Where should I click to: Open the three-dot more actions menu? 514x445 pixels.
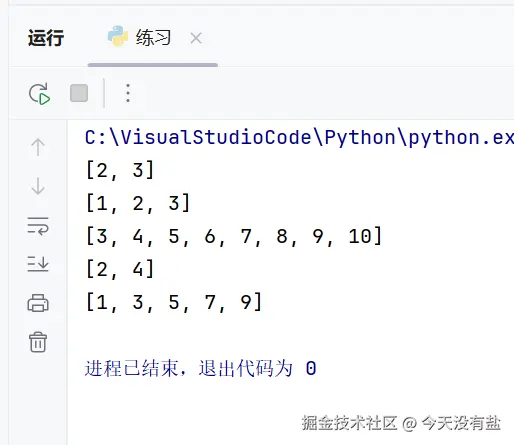click(128, 93)
